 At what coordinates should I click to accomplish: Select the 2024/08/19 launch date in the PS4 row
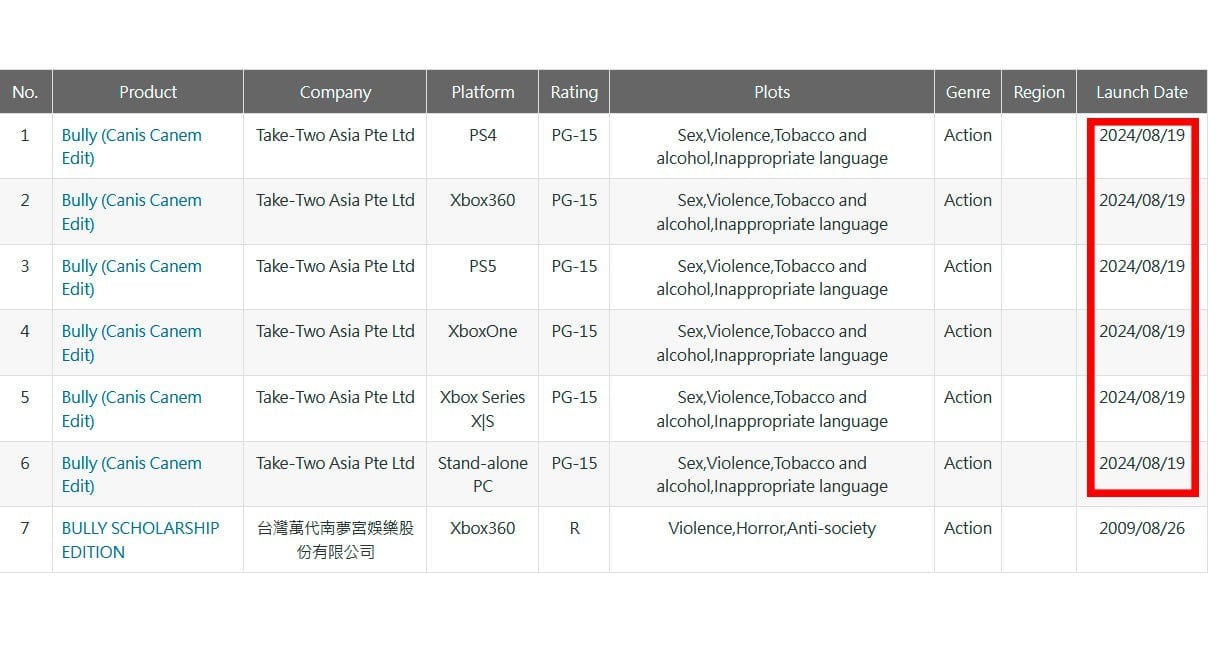pyautogui.click(x=1142, y=135)
